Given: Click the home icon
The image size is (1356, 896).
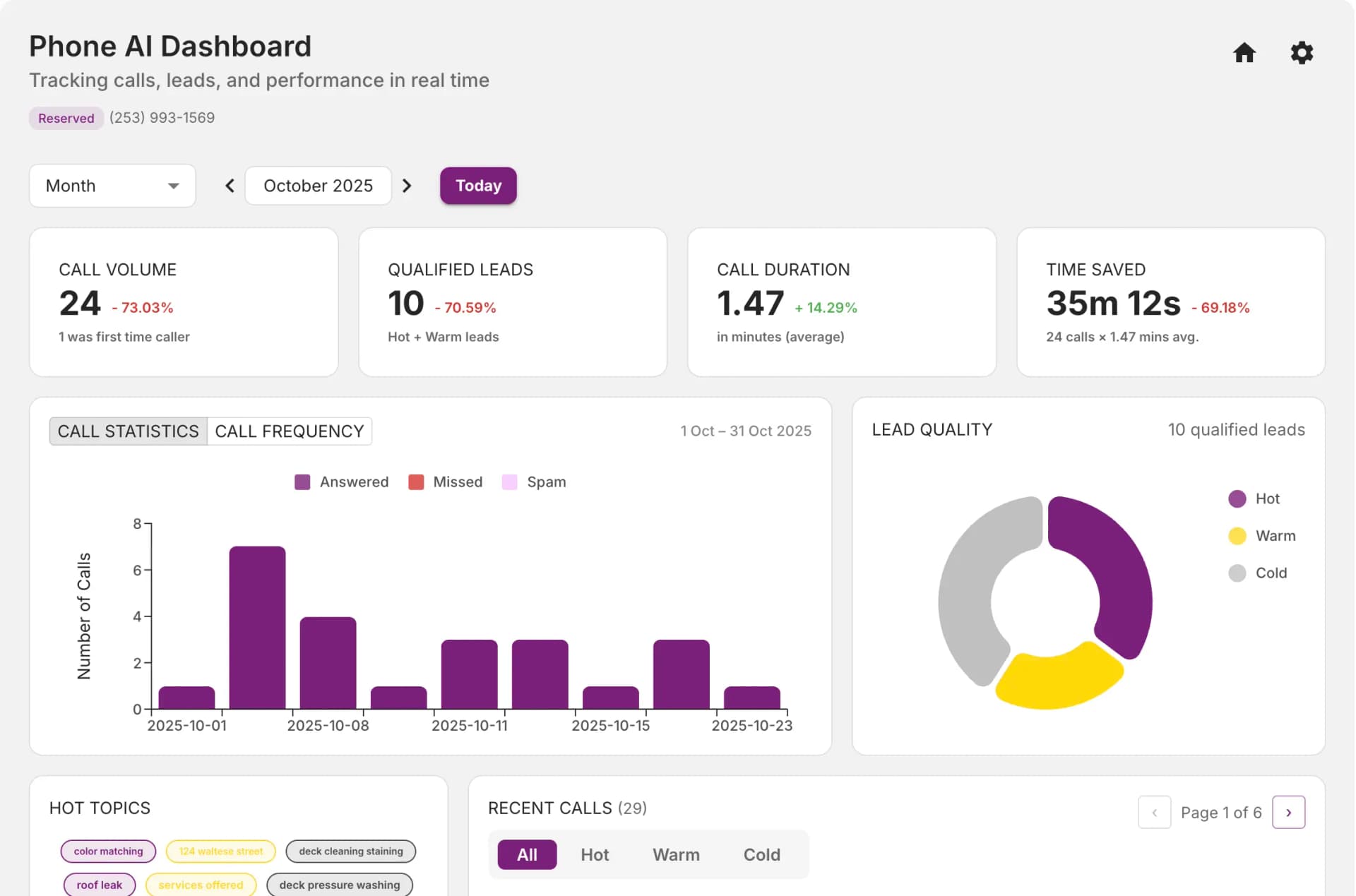Looking at the screenshot, I should [1244, 53].
